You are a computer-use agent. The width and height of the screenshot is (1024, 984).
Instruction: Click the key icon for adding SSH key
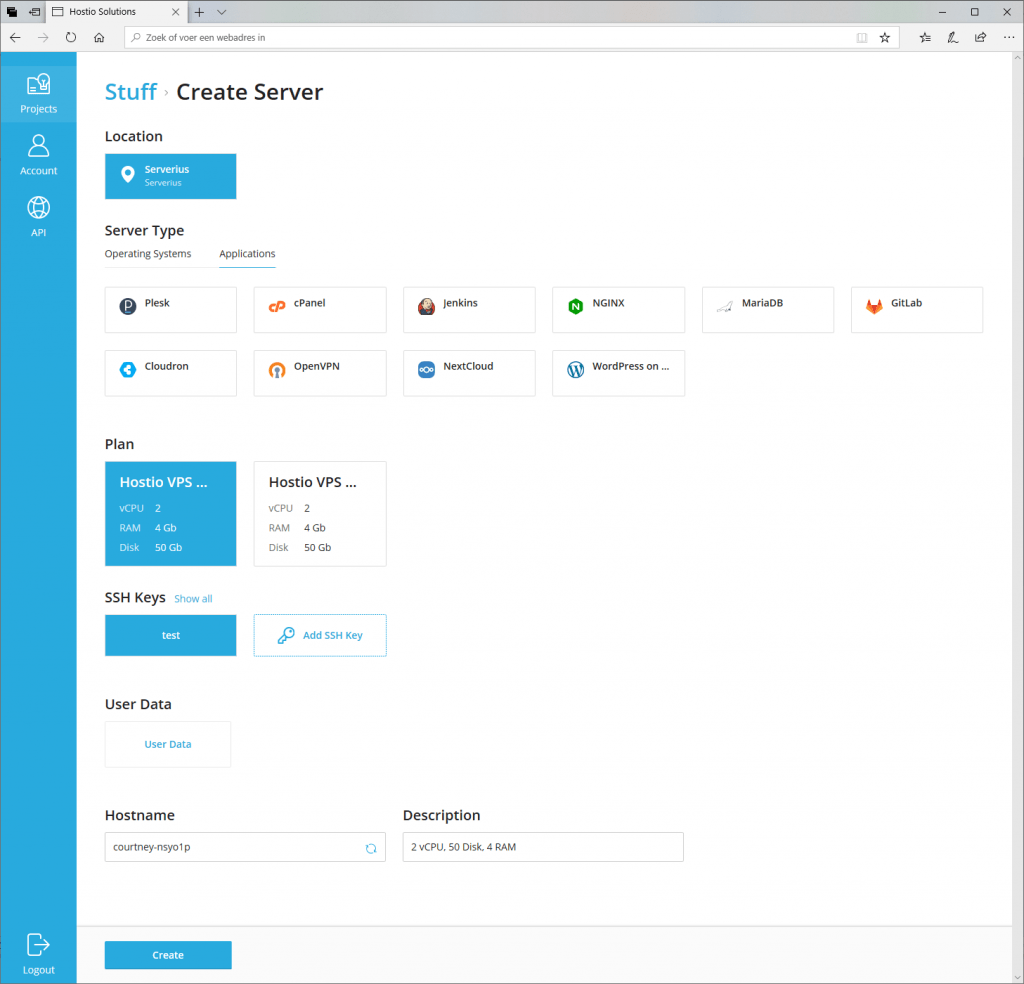[x=286, y=635]
